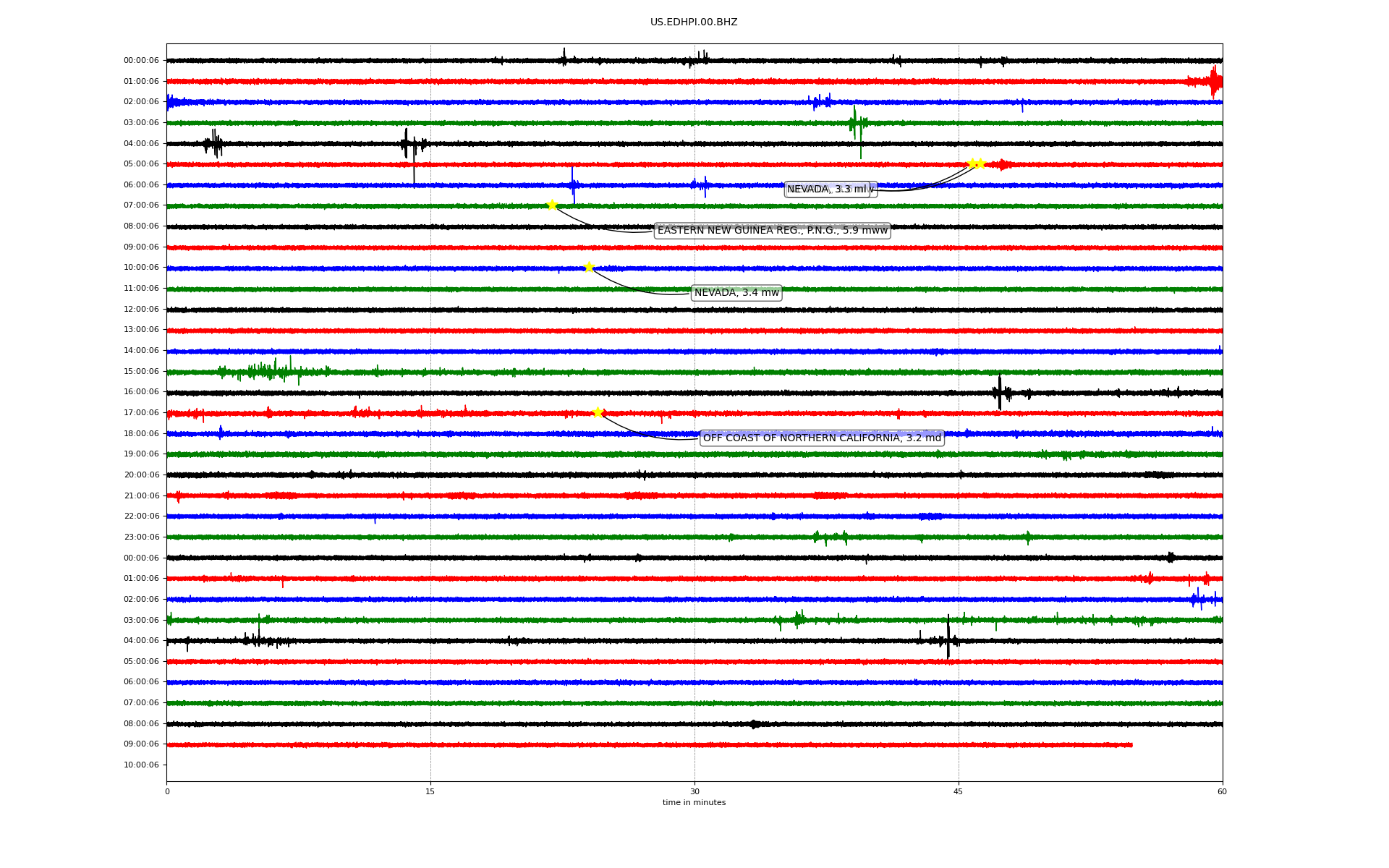Click the 30 tick on the x-axis
The width and height of the screenshot is (1389, 868).
tap(694, 791)
